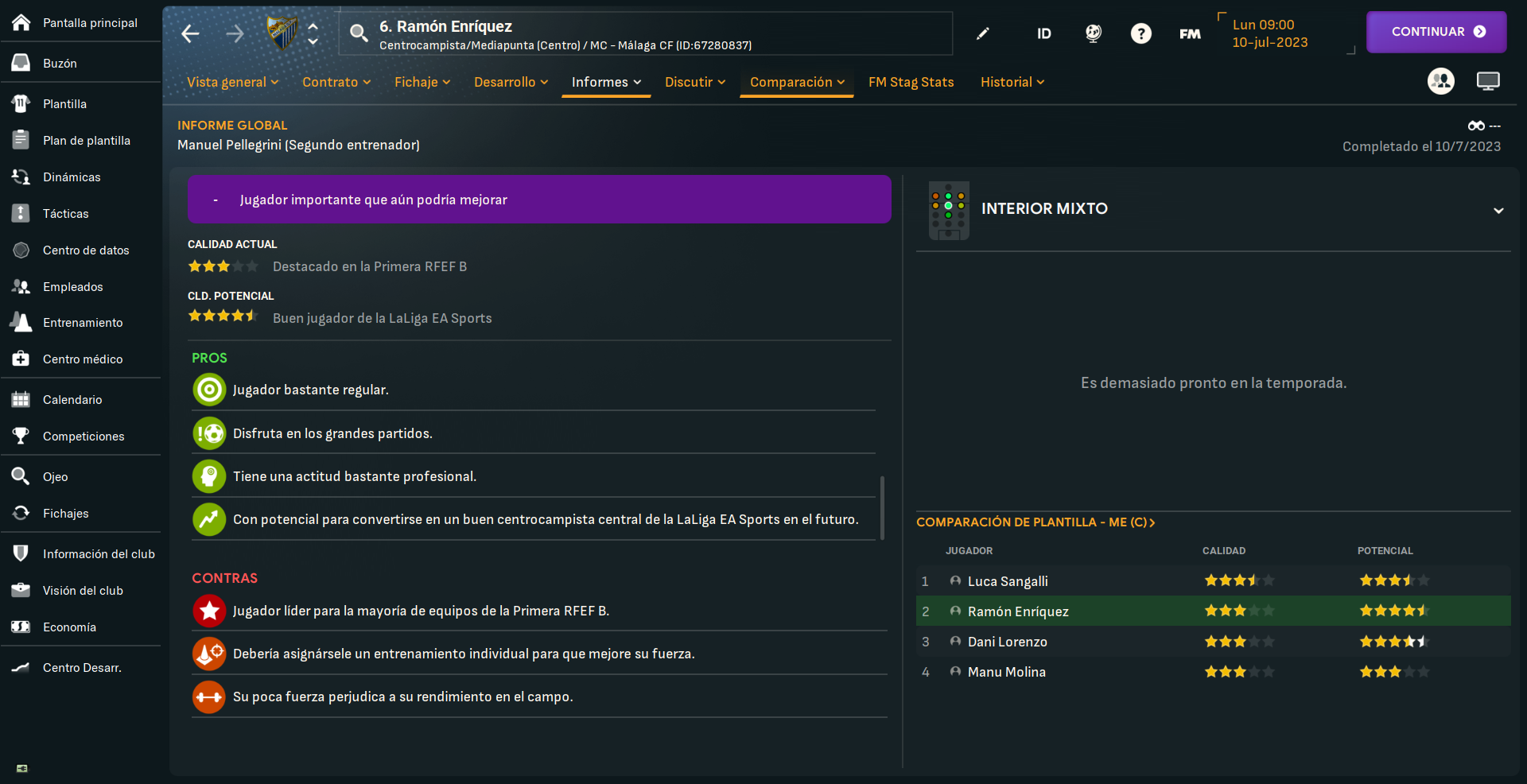This screenshot has height=784, width=1527.
Task: Open the Málaga CF club badge
Action: [x=282, y=33]
